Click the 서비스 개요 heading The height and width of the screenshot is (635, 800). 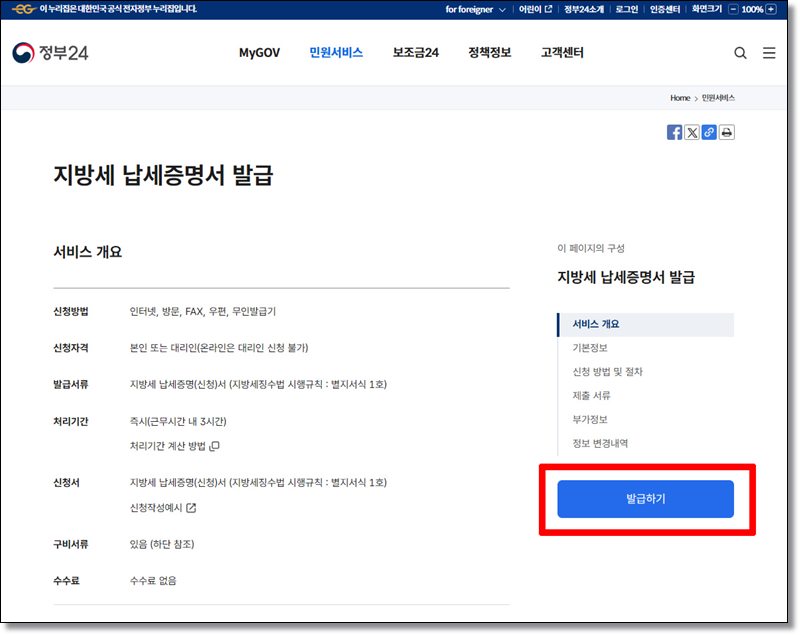[88, 252]
